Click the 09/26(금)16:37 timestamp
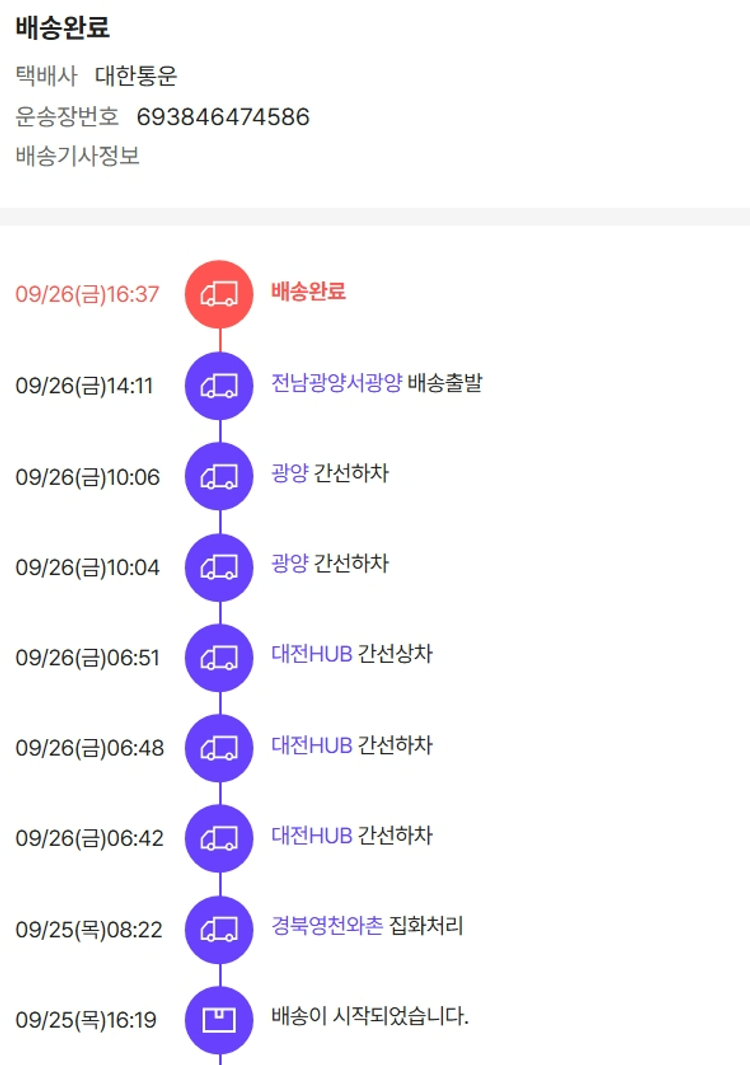 tap(87, 295)
